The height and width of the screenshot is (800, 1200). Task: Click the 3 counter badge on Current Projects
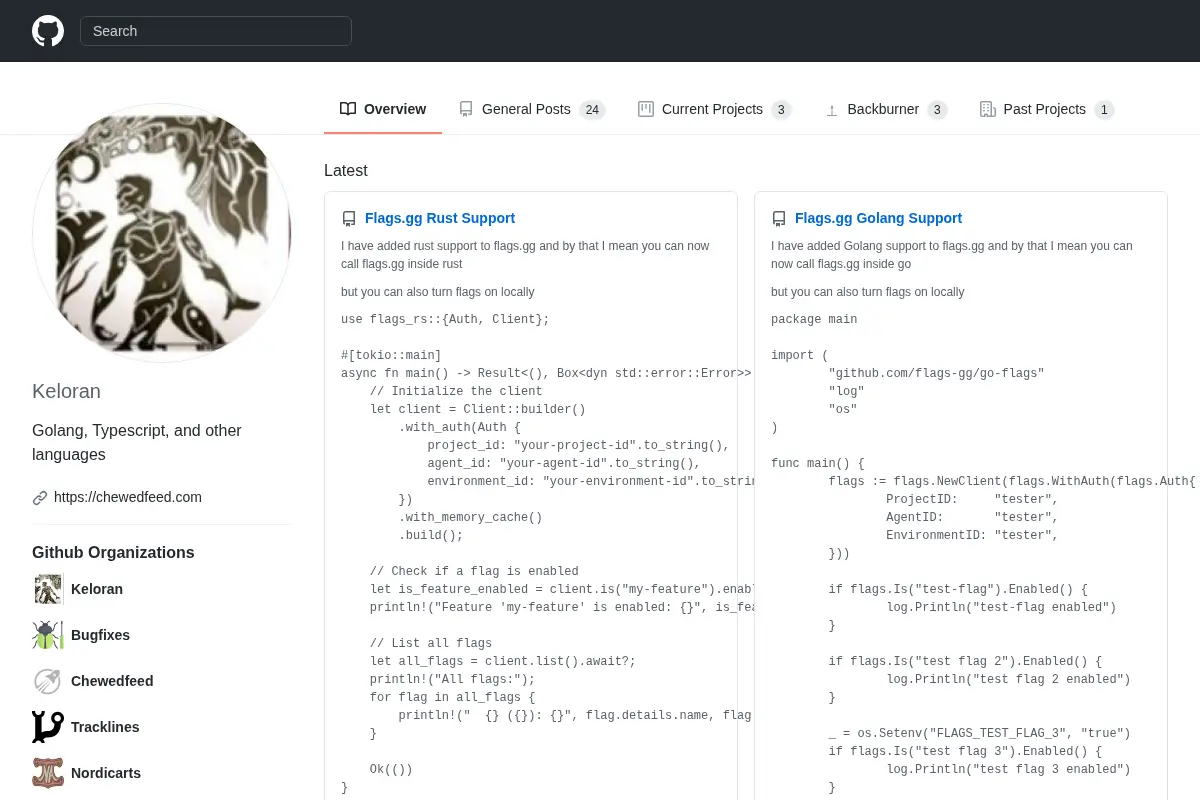(781, 110)
